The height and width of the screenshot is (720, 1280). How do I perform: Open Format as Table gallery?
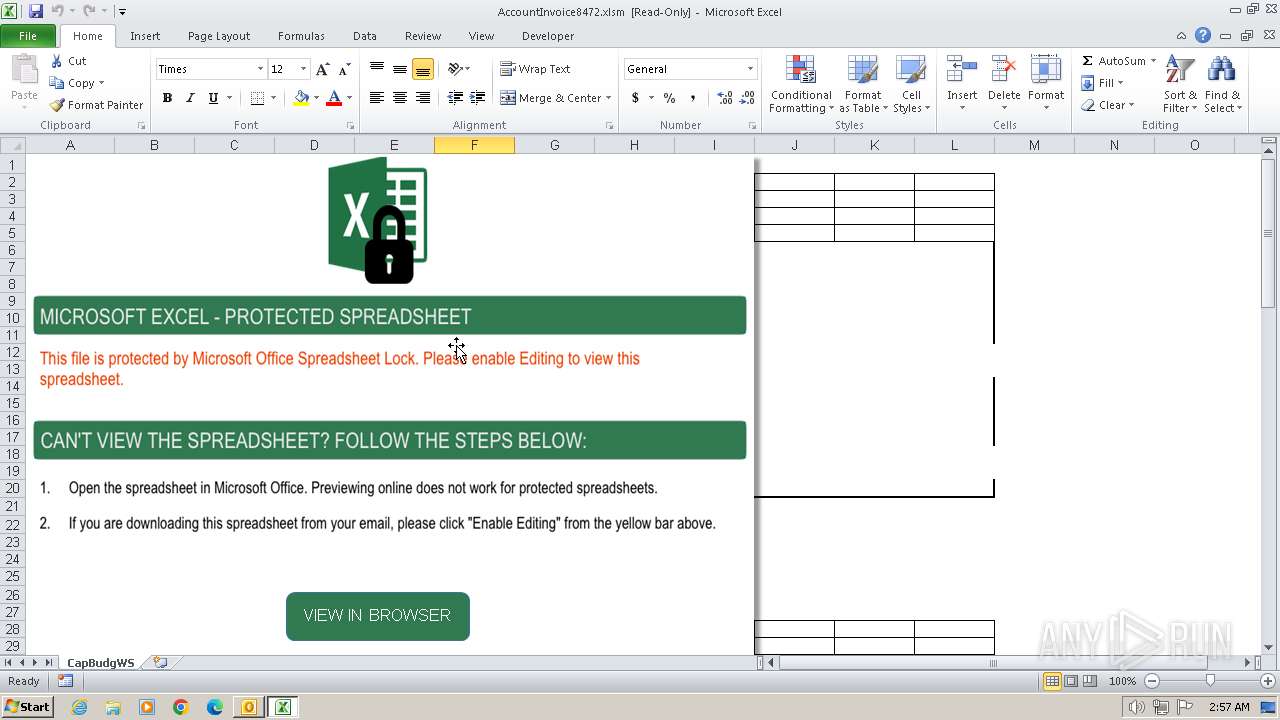pyautogui.click(x=863, y=85)
